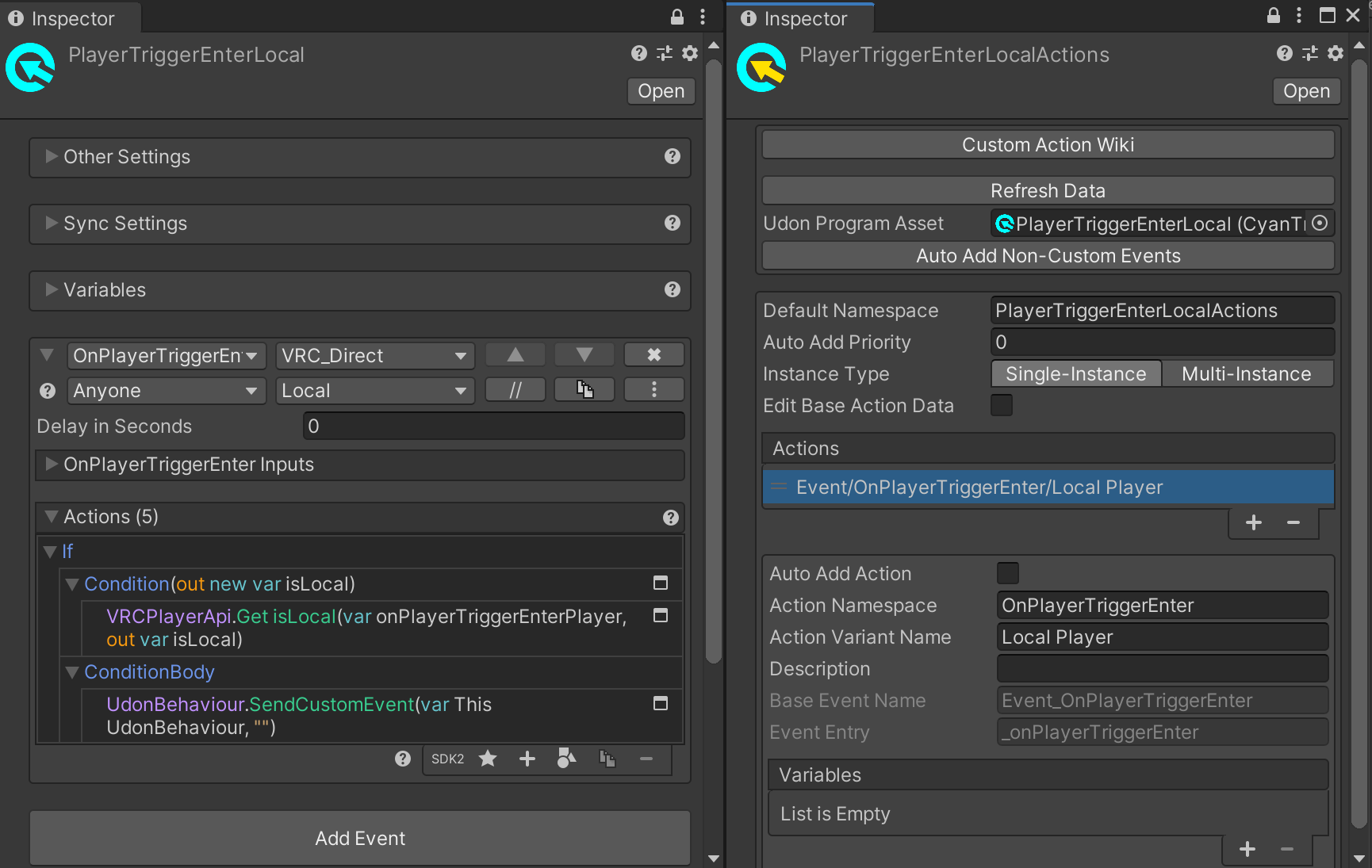1372x868 pixels.
Task: Click the lock icon in the right Inspector tab bar
Action: coord(1274,16)
